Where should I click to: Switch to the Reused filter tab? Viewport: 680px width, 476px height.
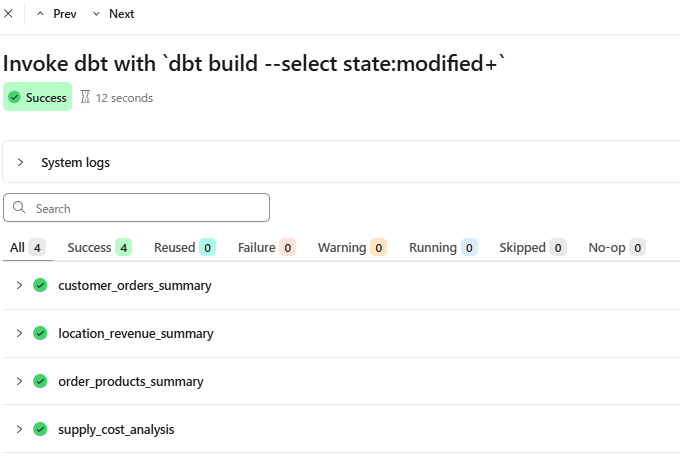point(184,247)
